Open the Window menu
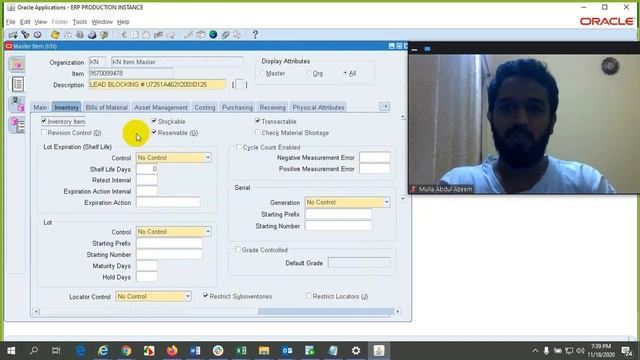Viewport: 640px width, 360px height. click(x=102, y=22)
